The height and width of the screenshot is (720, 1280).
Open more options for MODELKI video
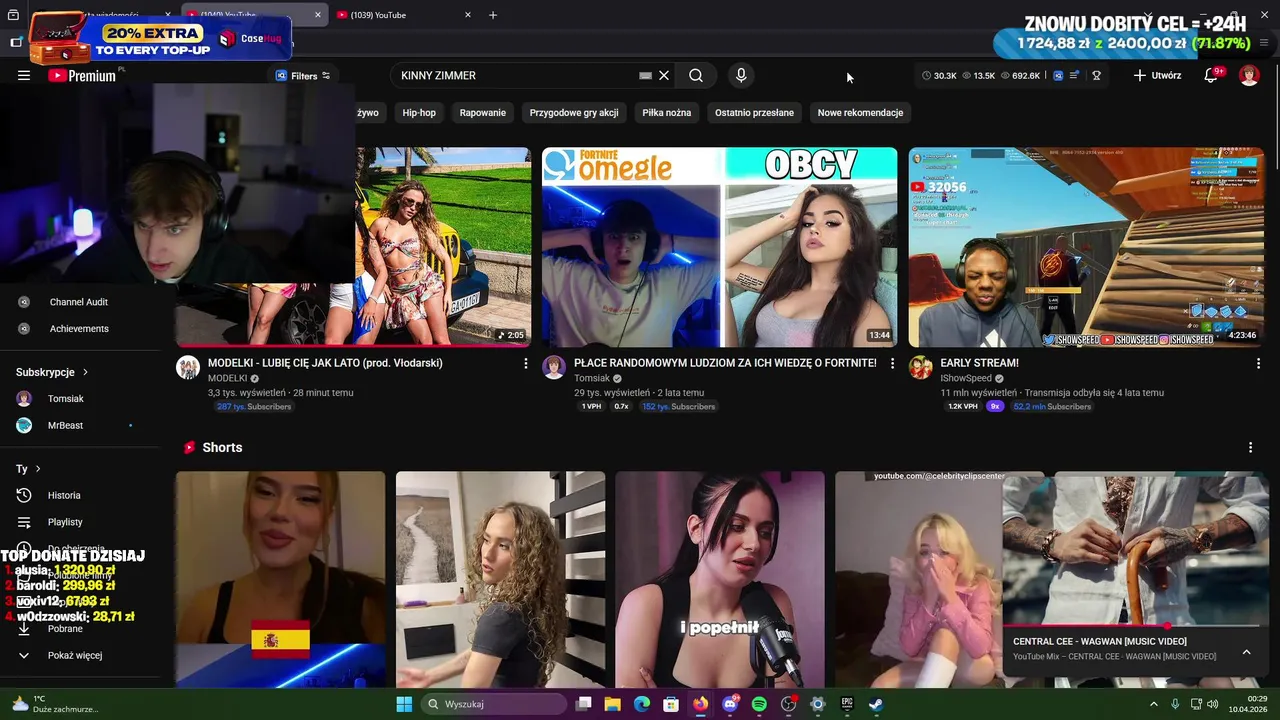coord(525,364)
